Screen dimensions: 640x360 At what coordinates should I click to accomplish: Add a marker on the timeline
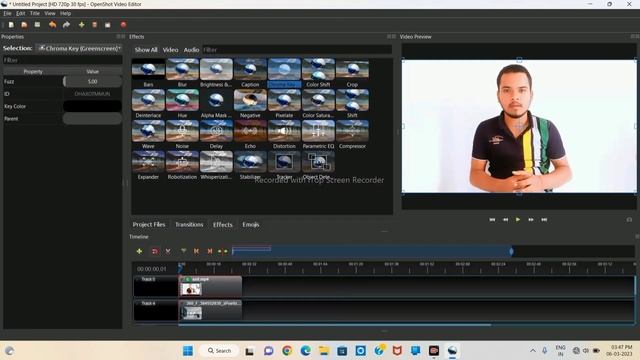coord(184,251)
